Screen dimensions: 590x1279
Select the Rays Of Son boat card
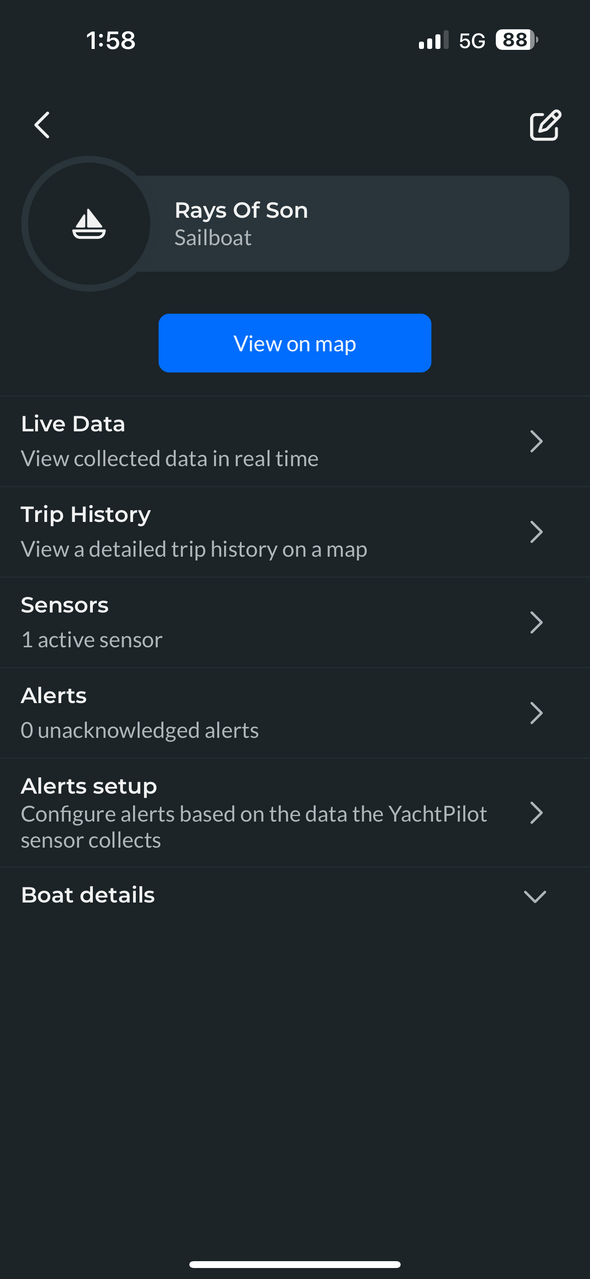(296, 224)
